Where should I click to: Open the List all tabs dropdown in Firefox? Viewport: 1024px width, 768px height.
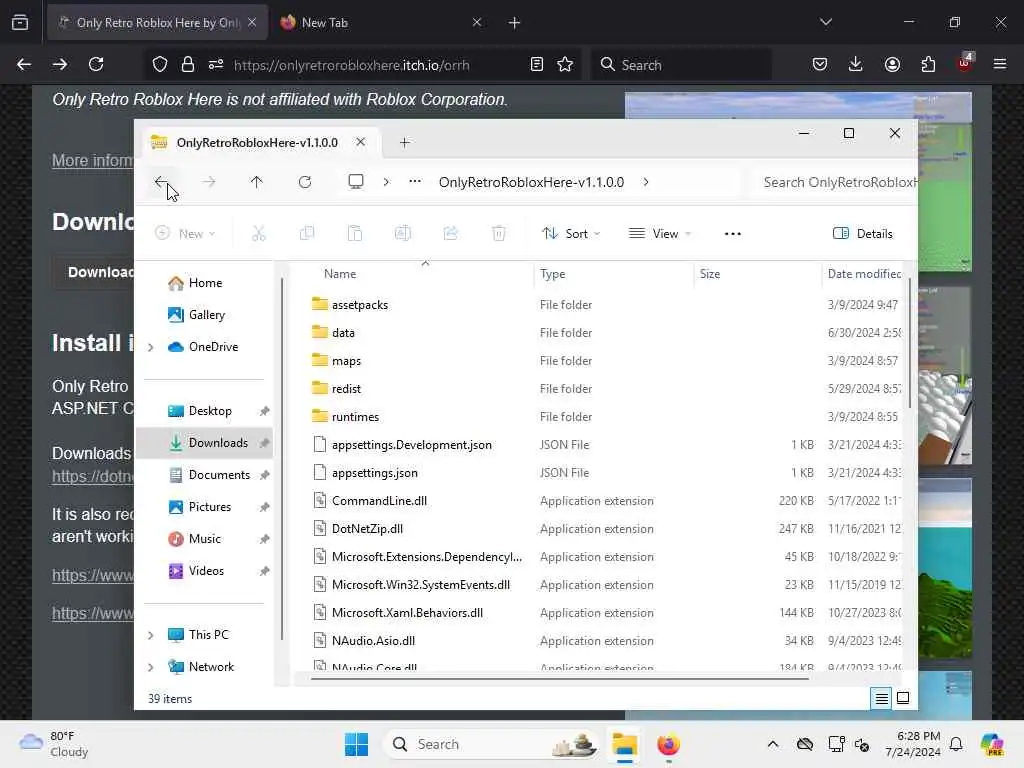(826, 22)
